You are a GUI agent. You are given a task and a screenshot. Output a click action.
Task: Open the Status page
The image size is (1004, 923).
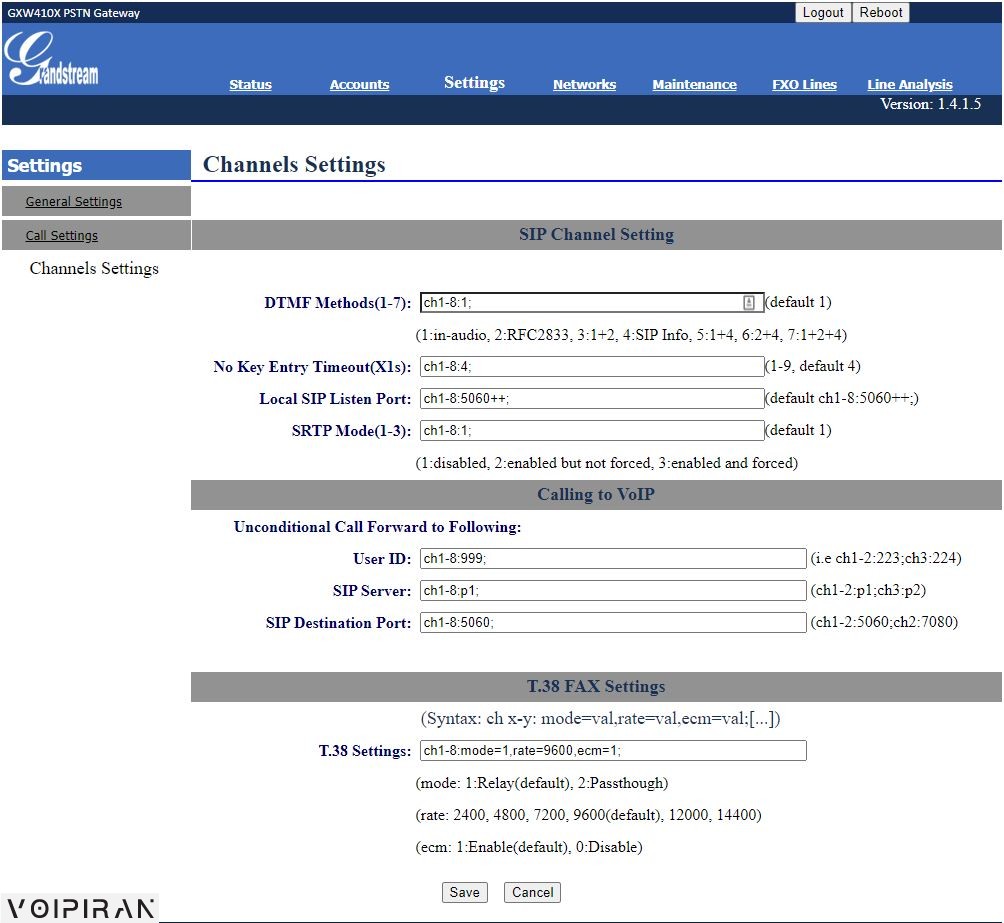pos(250,85)
